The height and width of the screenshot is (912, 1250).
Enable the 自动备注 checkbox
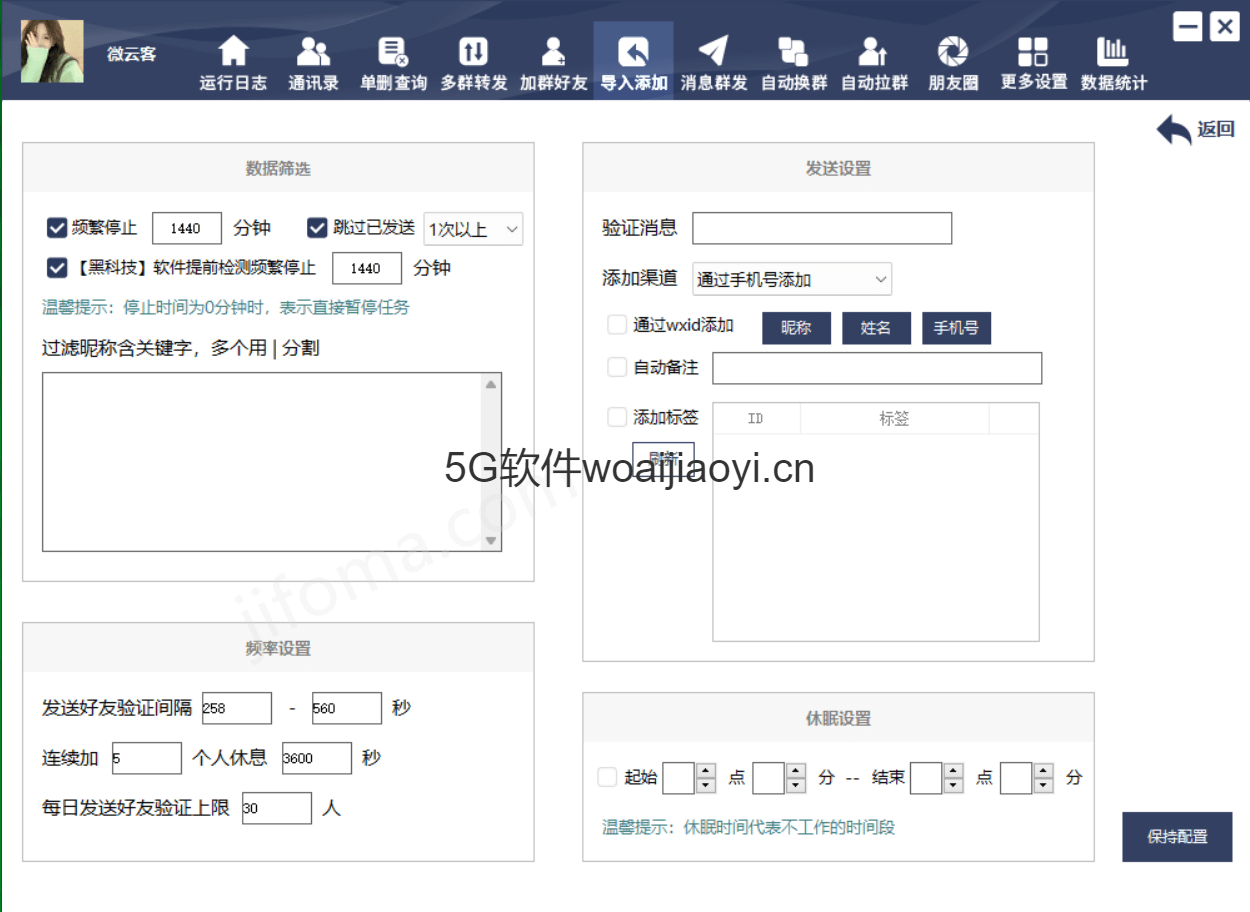[x=617, y=367]
